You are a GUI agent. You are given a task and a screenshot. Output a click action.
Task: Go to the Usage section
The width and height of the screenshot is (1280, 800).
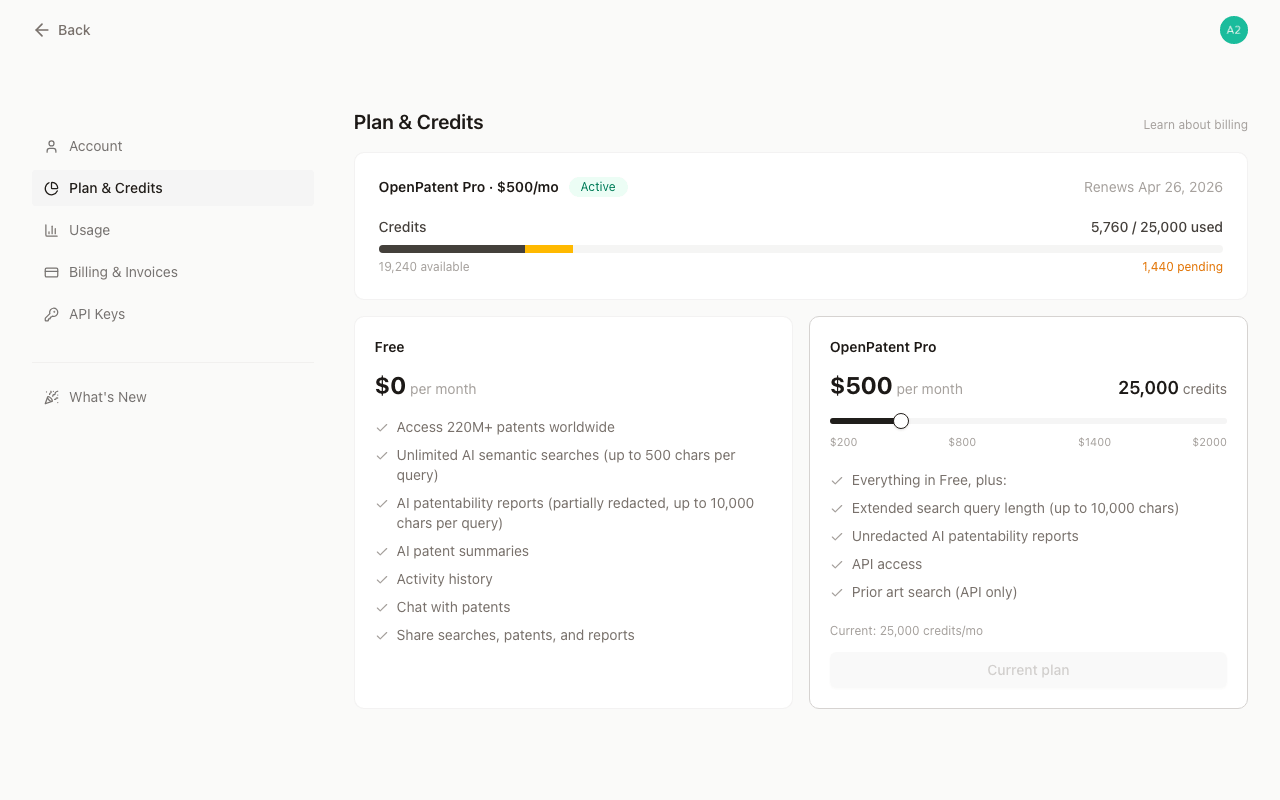click(90, 230)
